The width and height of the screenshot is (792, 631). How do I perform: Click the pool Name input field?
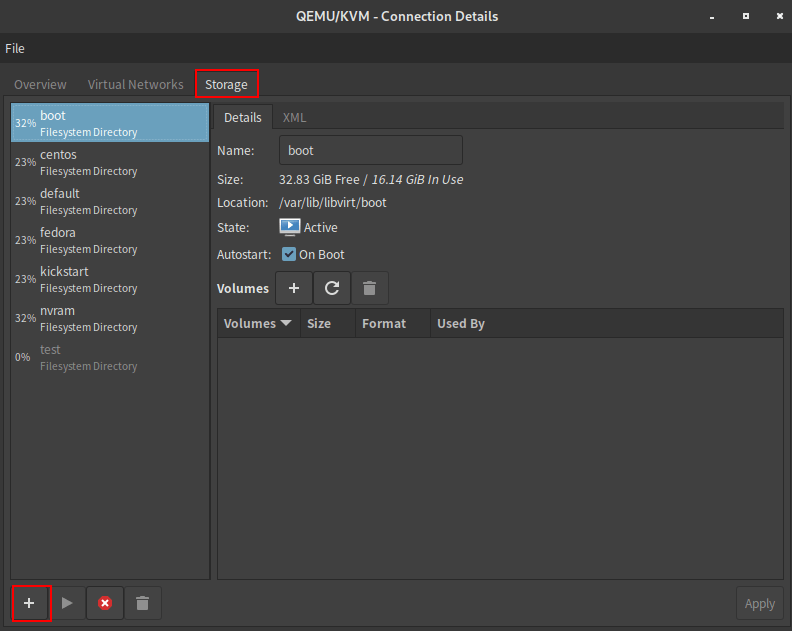(x=371, y=150)
